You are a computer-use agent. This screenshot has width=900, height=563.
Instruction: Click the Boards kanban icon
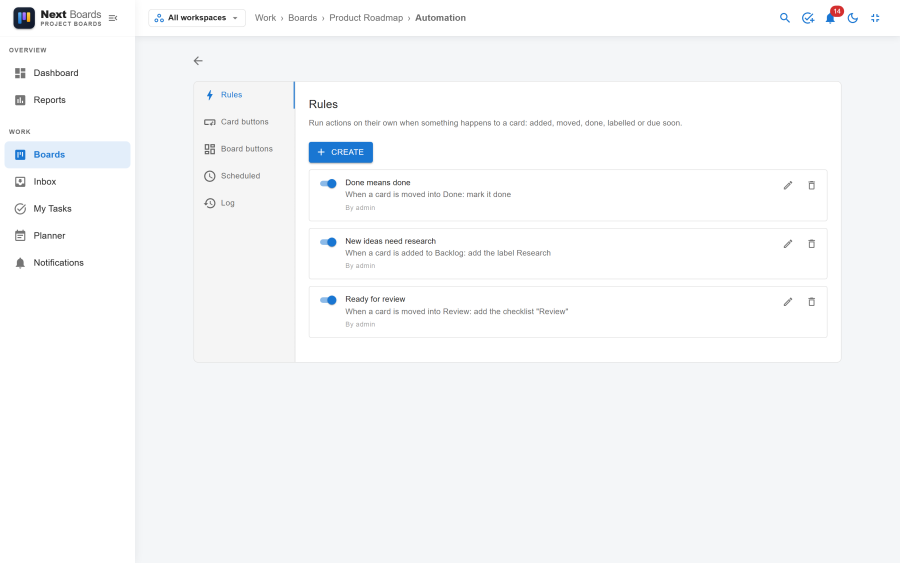pyautogui.click(x=20, y=154)
